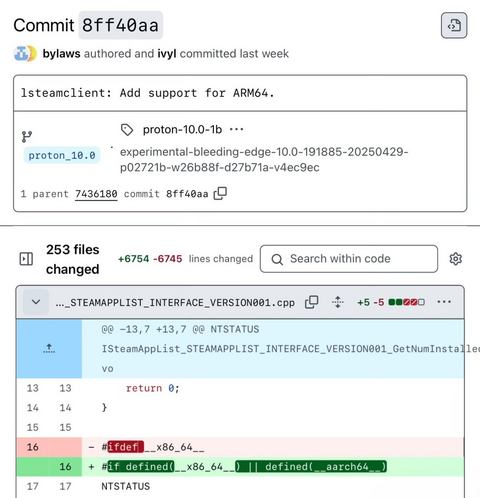Click the browse repository files icon
Viewport: 480px width, 498px height.
454,25
